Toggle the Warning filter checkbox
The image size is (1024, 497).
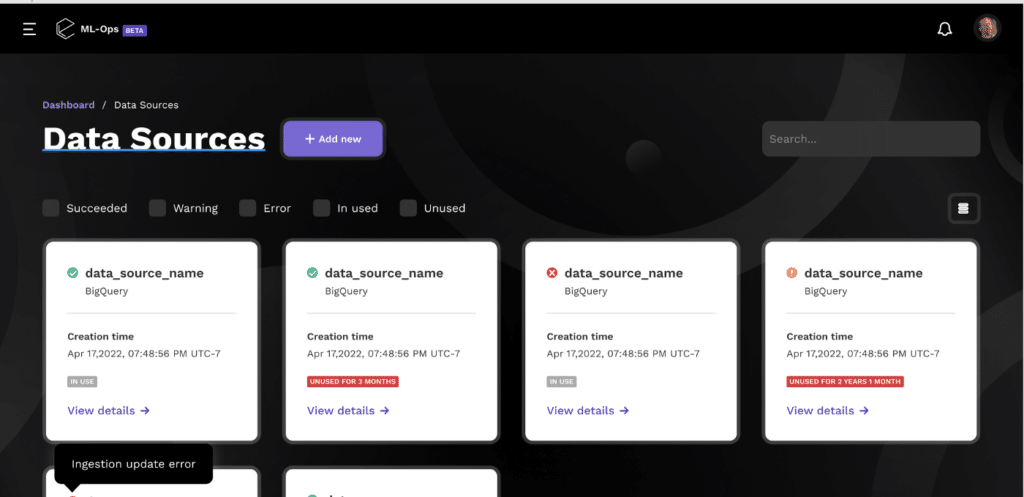coord(157,208)
